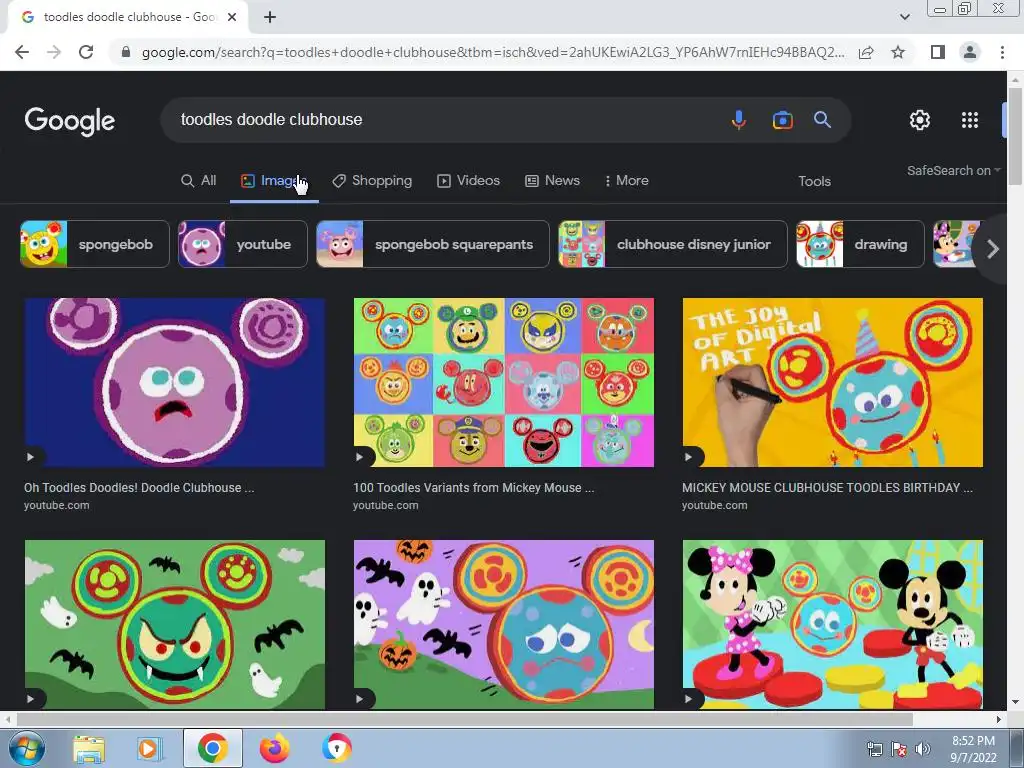This screenshot has height=768, width=1024.
Task: Click the browser forward arrow
Action: coord(54,52)
